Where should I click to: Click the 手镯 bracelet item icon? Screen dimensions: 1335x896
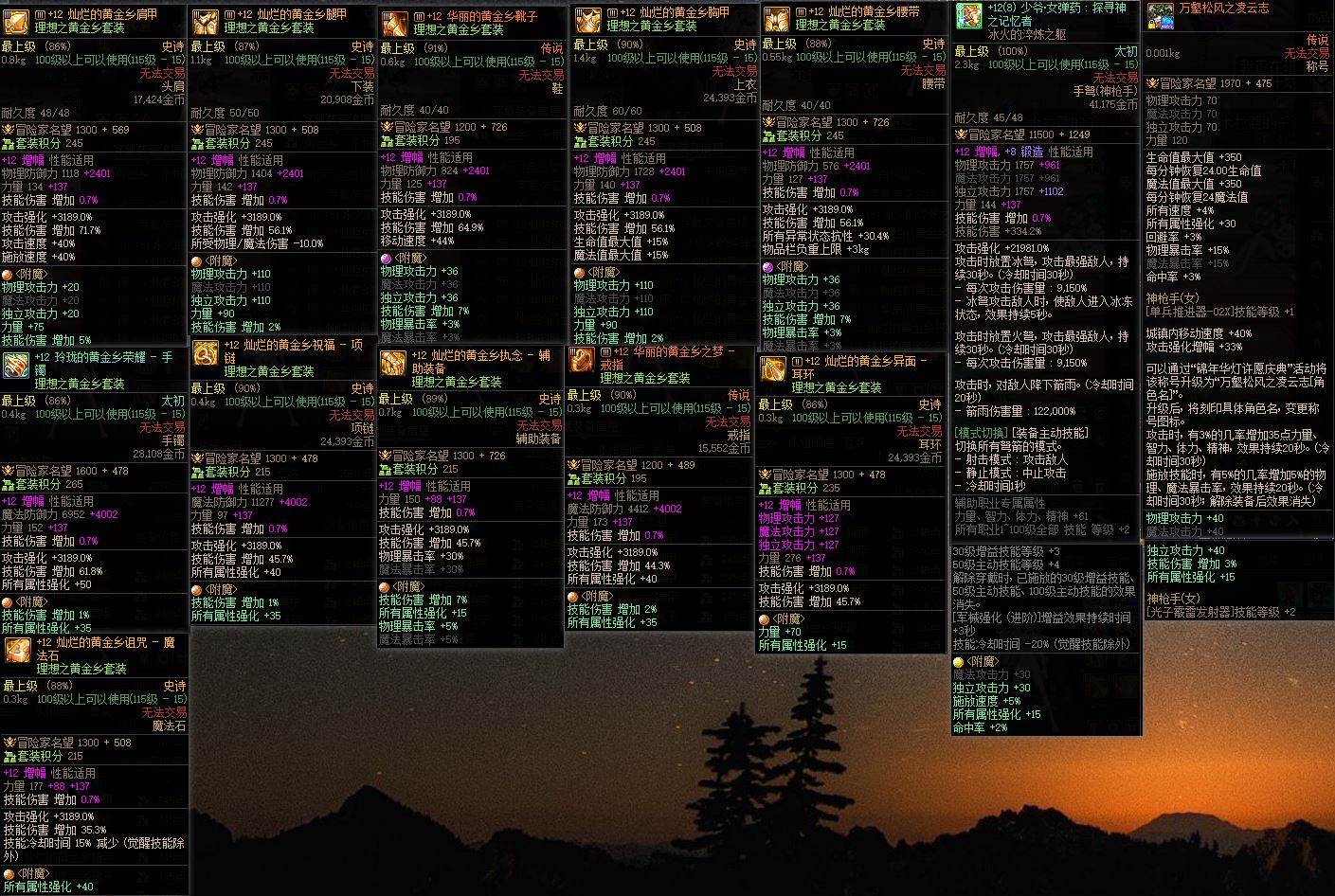coord(15,365)
